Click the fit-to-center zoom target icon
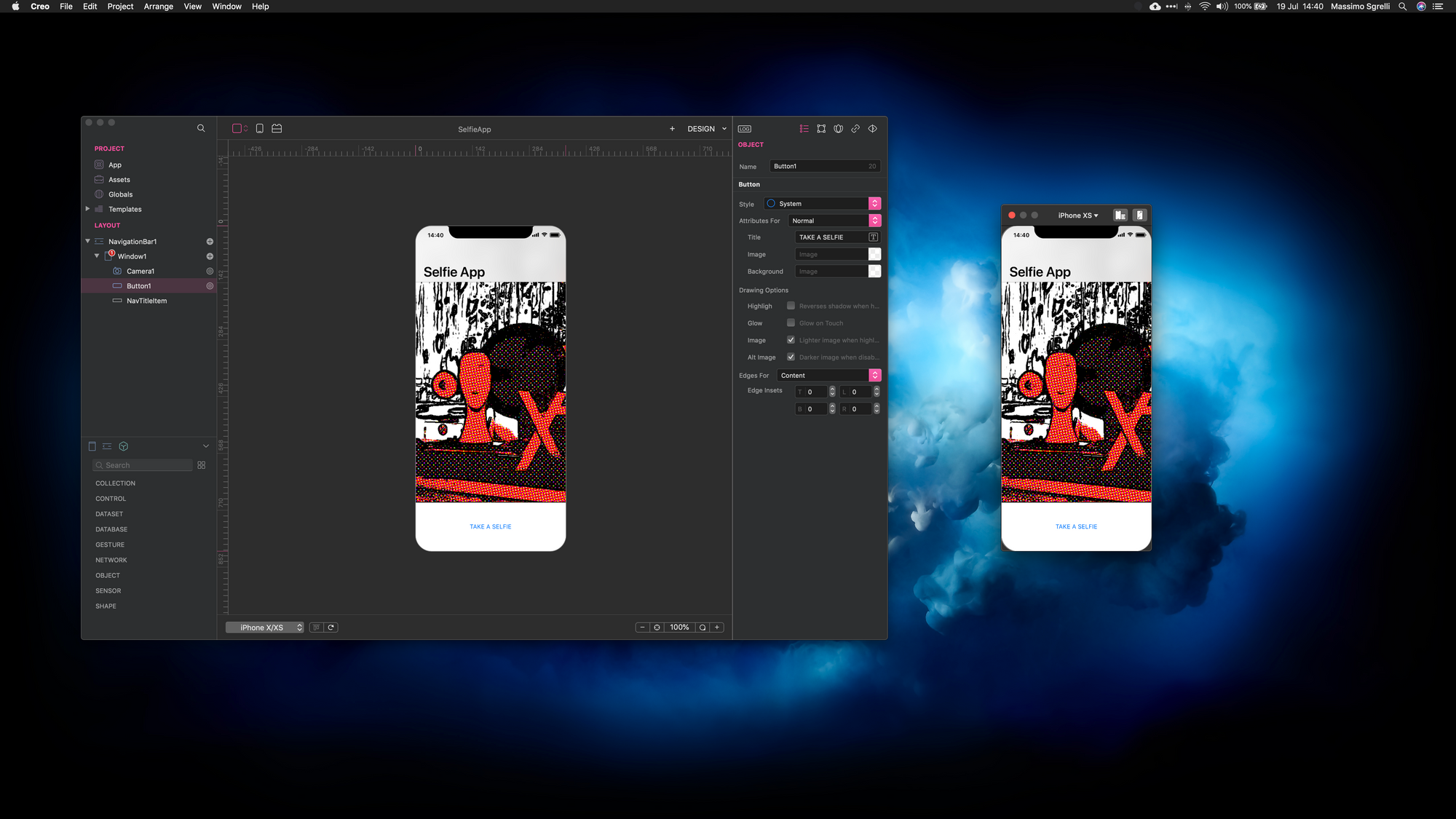Viewport: 1456px width, 819px height. pyautogui.click(x=657, y=628)
